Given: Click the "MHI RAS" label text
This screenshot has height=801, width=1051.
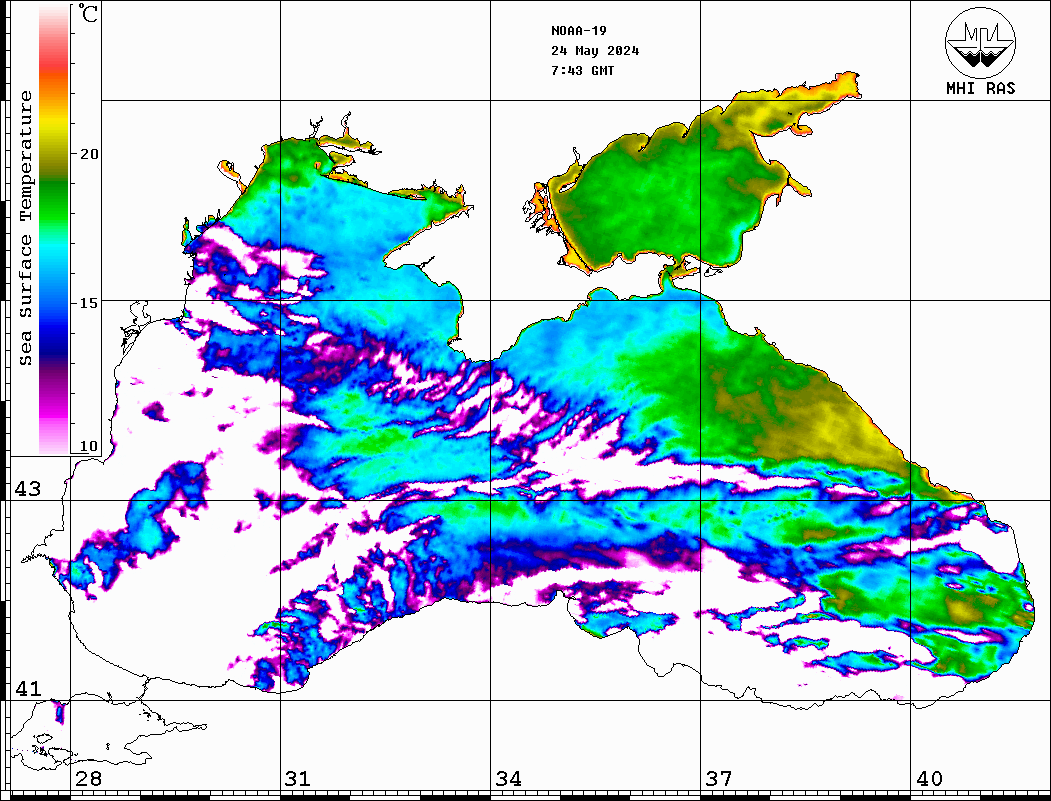Looking at the screenshot, I should coord(981,88).
